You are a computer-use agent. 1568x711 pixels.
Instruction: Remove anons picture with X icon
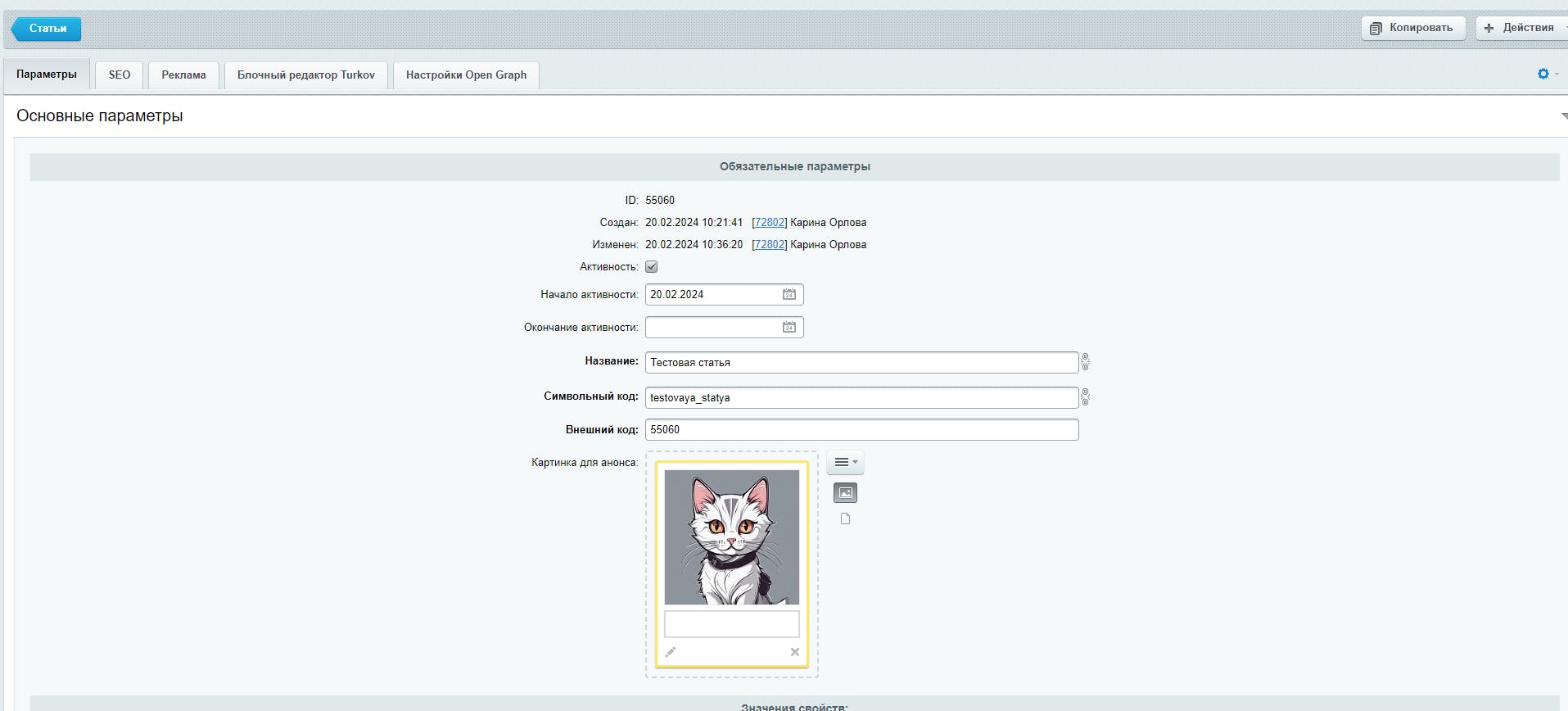[794, 652]
